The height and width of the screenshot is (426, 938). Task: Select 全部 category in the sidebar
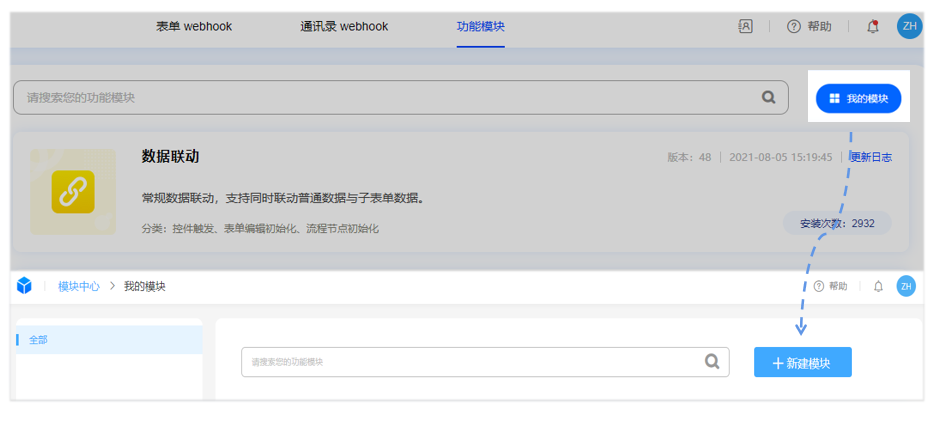point(38,340)
